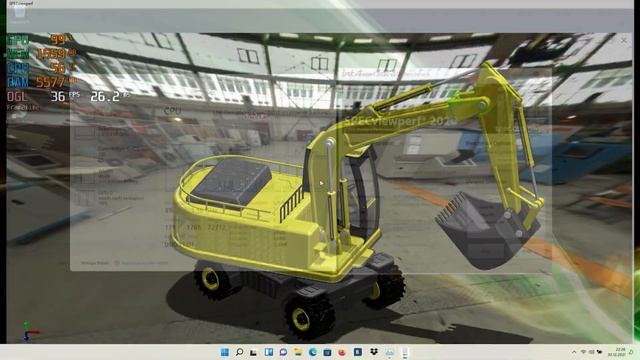Launch Microsoft Edge from taskbar

313,352
